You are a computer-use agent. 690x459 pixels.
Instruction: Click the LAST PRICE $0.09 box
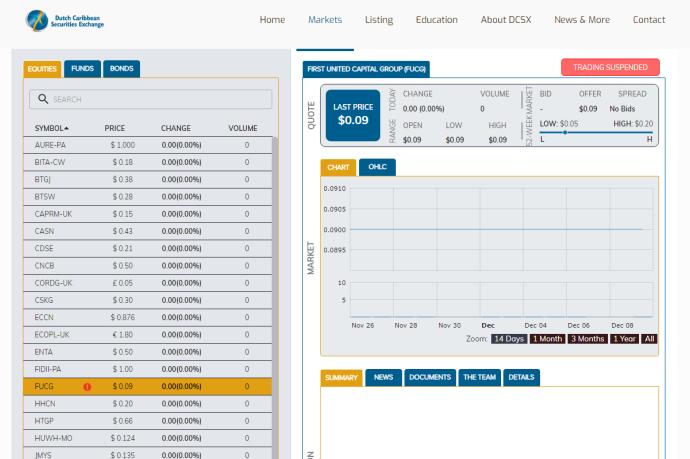353,115
